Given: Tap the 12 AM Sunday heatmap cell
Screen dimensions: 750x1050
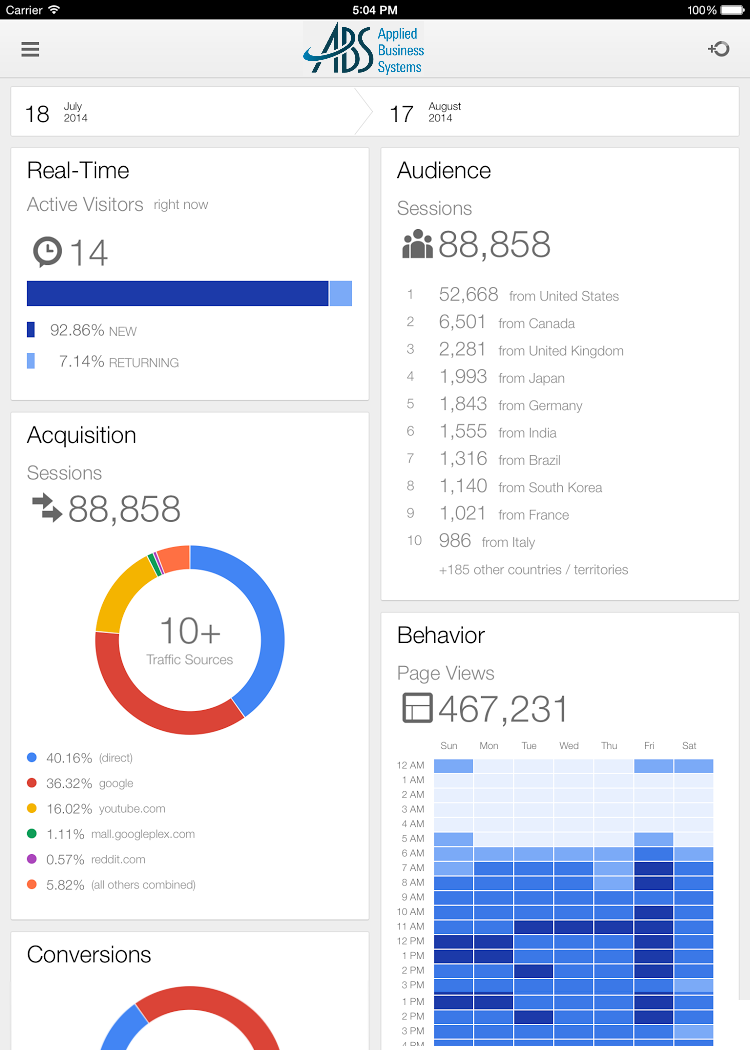Looking at the screenshot, I should (453, 765).
